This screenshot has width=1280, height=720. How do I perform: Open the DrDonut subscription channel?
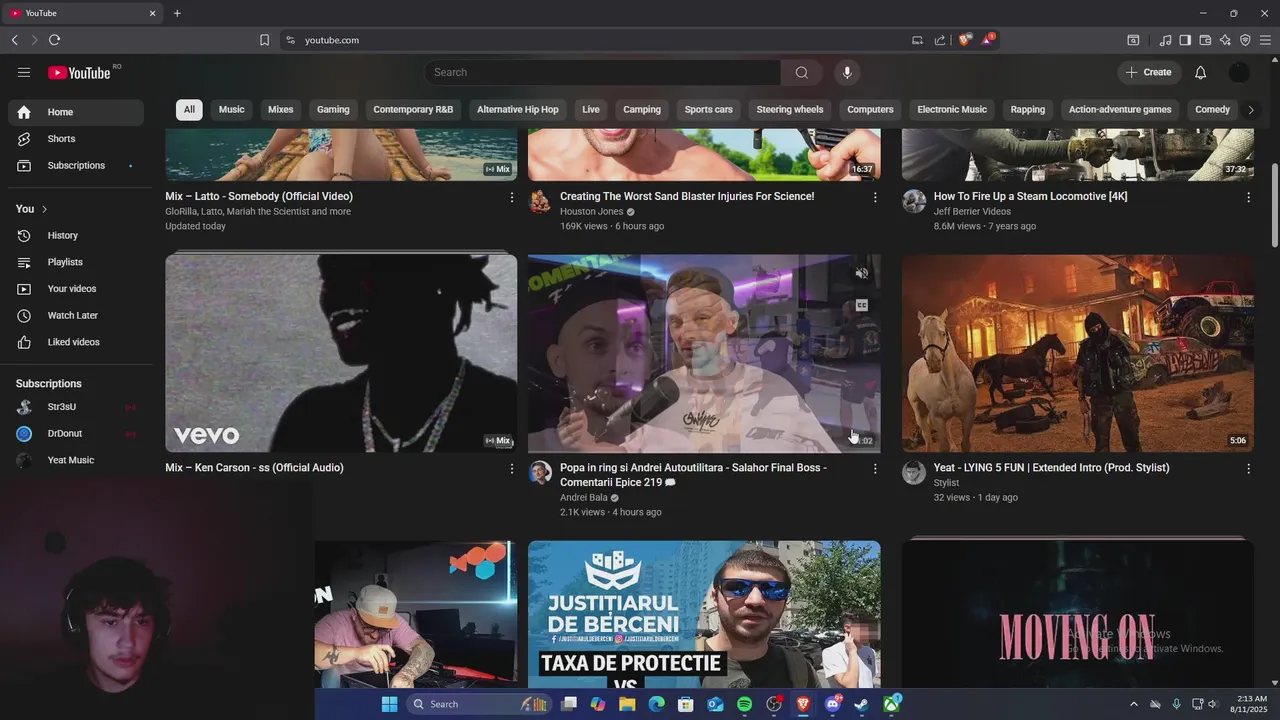coord(76,434)
